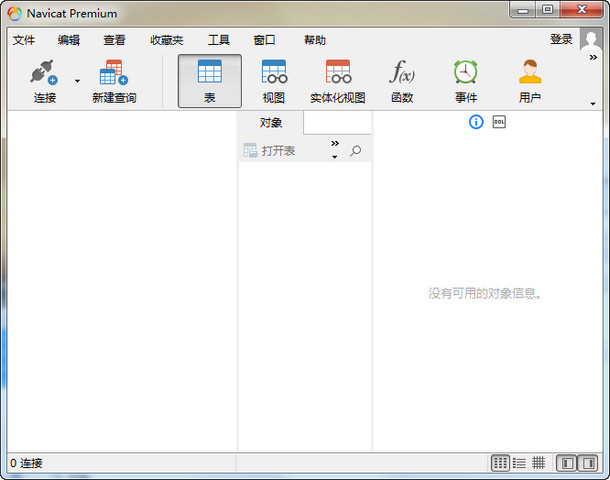
Task: Click the 打开表 (Open Table) button
Action: (x=269, y=151)
